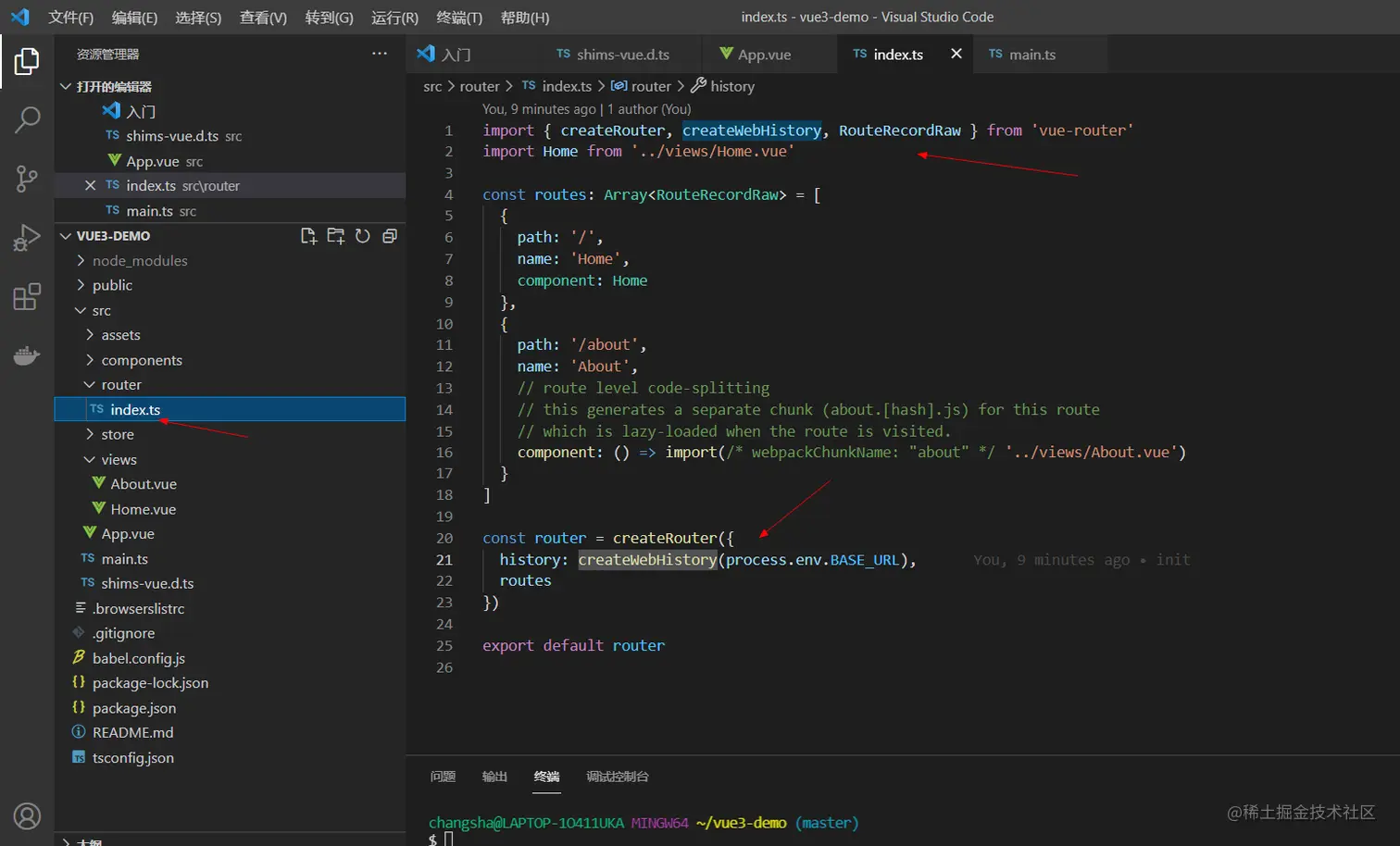Viewport: 1400px width, 846px height.
Task: Open the Docker view in activity bar
Action: click(x=27, y=355)
